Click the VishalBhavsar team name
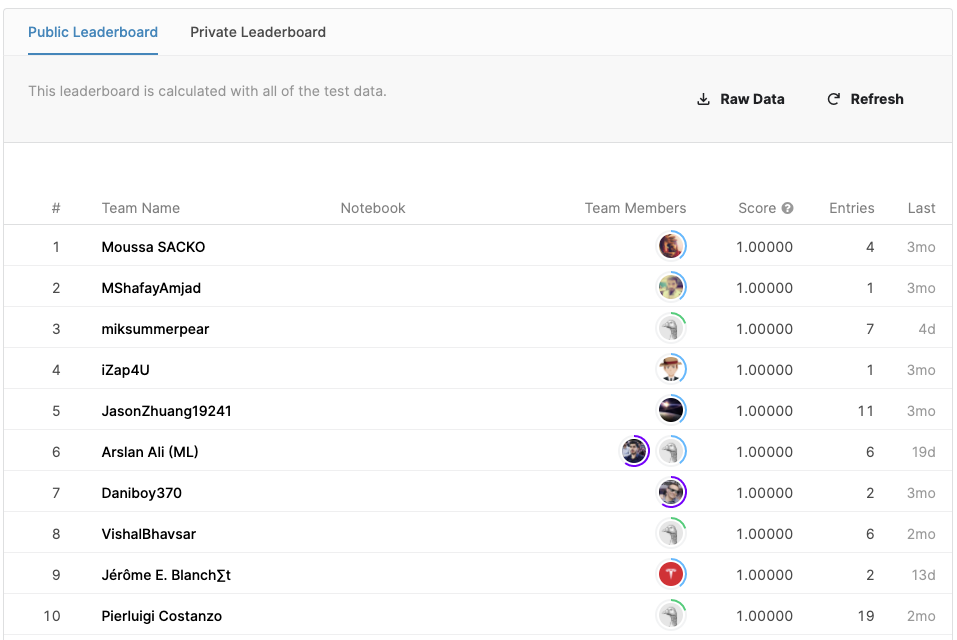The height and width of the screenshot is (640, 957). (x=148, y=534)
